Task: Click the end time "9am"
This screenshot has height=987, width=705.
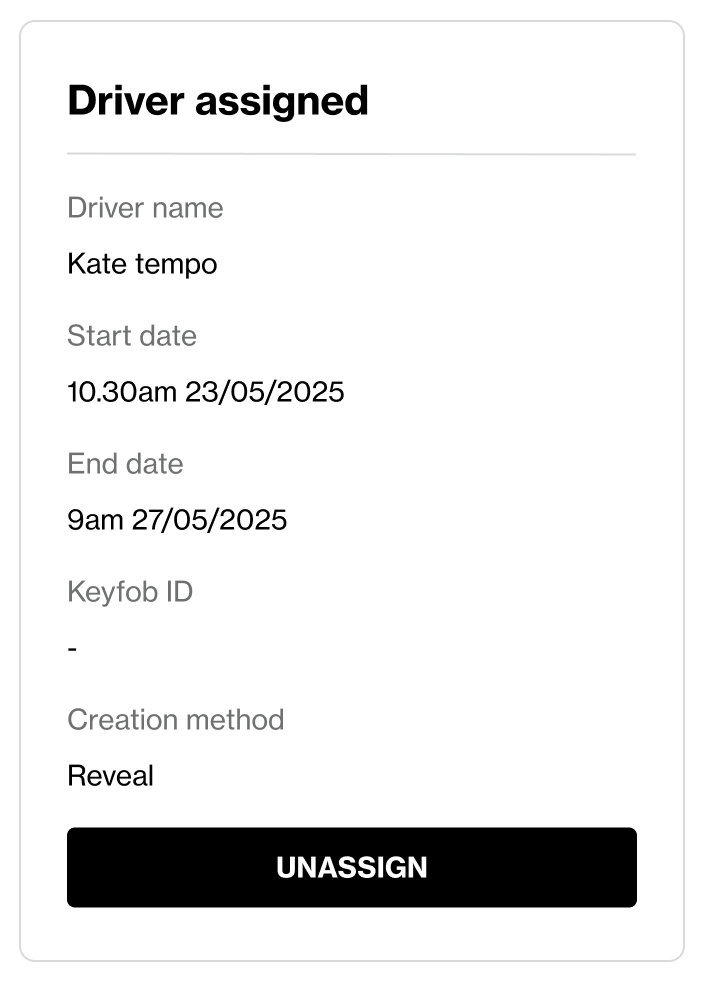Action: [95, 520]
